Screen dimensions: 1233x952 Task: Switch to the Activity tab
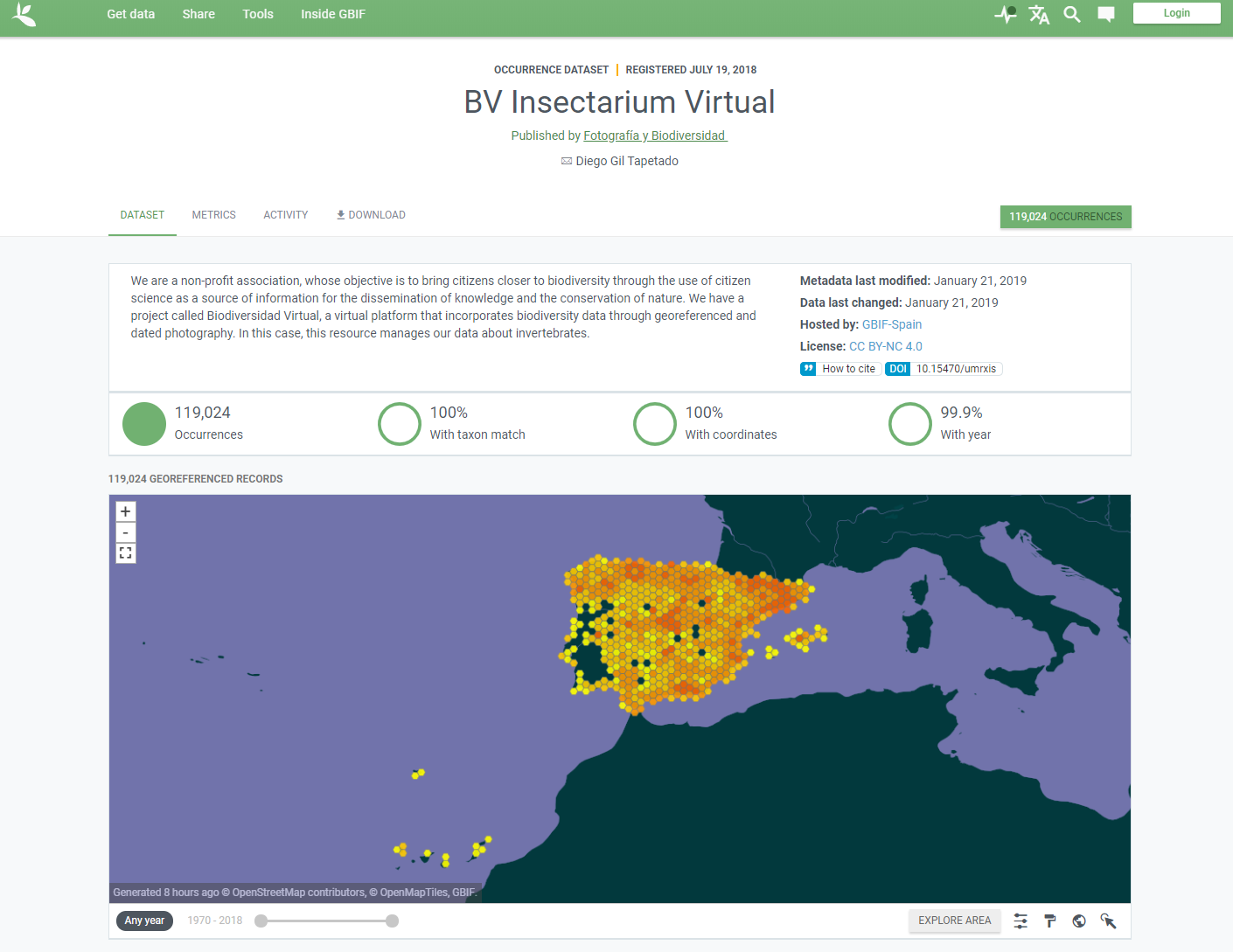pos(285,215)
